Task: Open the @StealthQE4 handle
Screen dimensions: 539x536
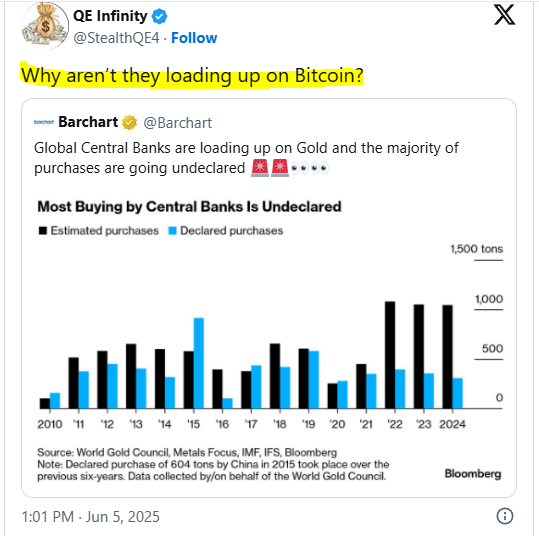Action: point(117,38)
